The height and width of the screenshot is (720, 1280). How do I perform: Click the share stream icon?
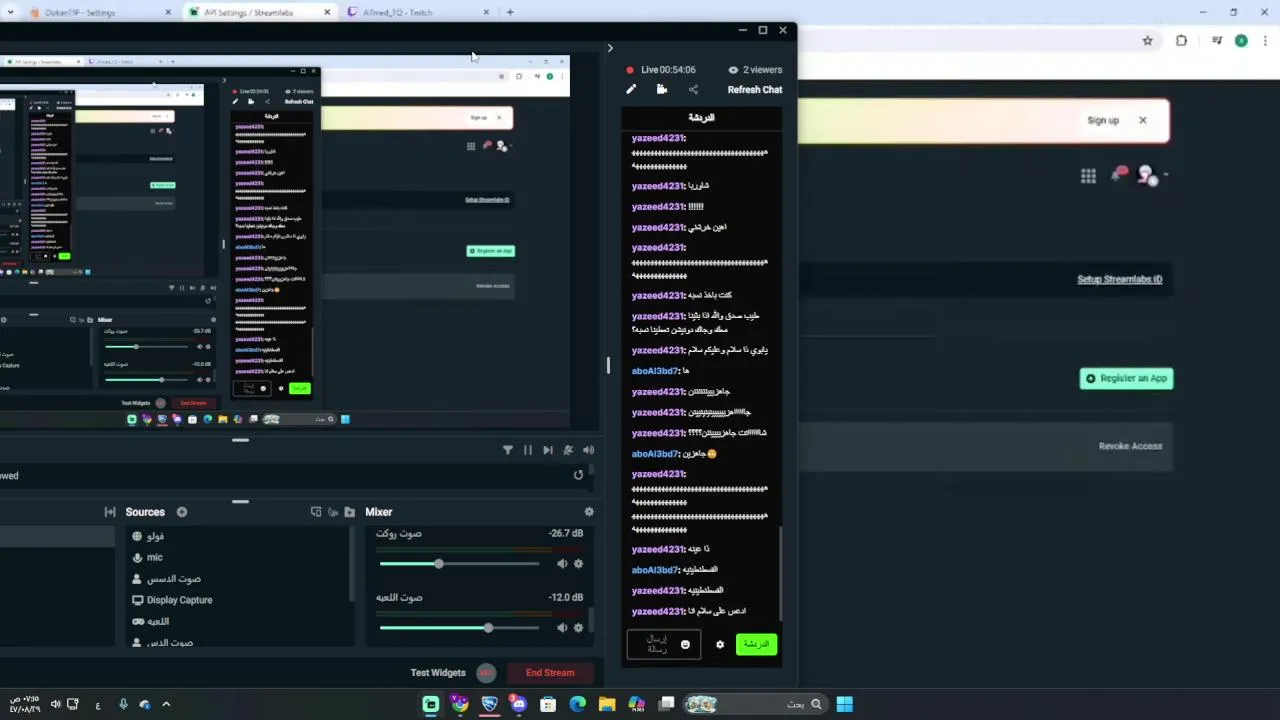693,89
